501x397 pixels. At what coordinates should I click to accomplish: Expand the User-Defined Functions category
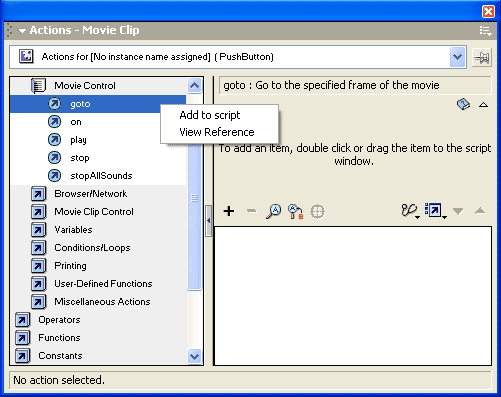98,284
